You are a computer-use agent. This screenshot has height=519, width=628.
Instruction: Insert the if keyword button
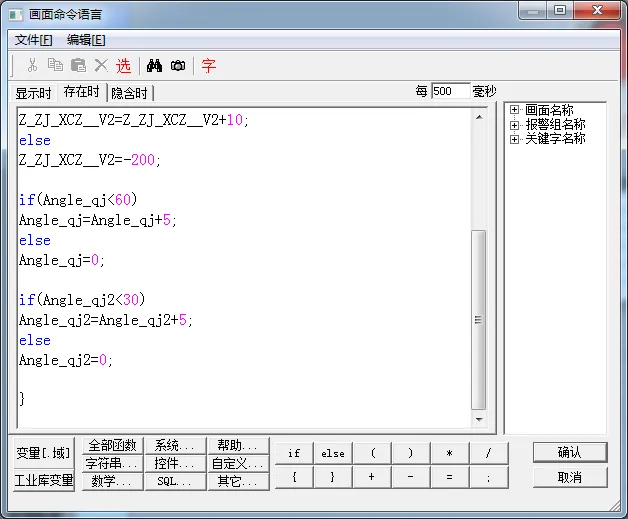click(x=294, y=453)
